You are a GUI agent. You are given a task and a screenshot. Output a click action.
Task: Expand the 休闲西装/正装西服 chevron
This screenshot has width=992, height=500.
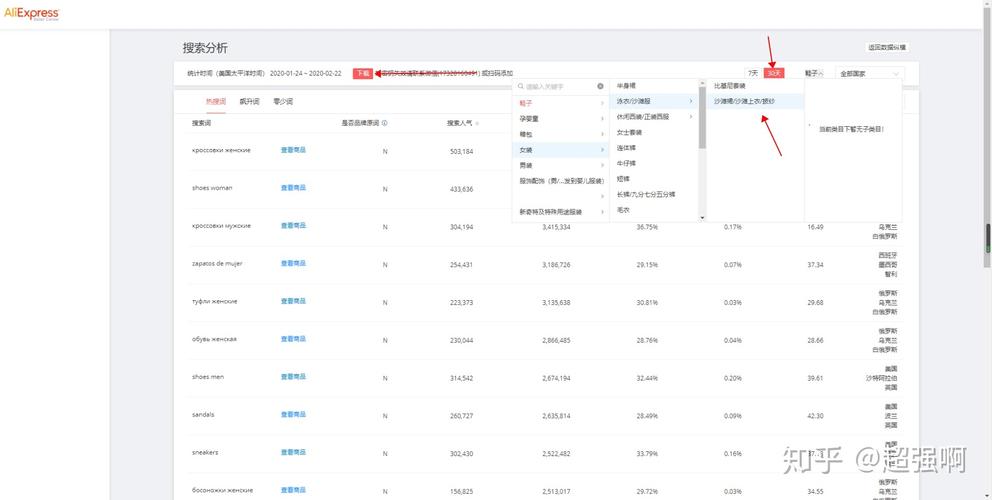click(691, 116)
